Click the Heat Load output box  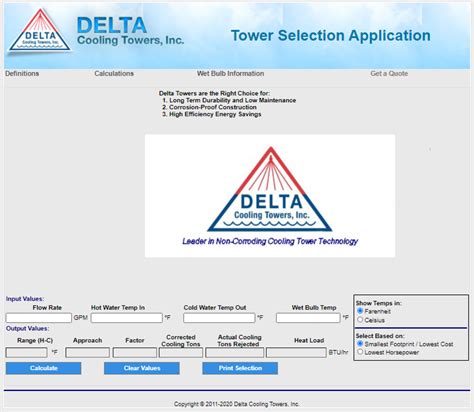point(296,352)
